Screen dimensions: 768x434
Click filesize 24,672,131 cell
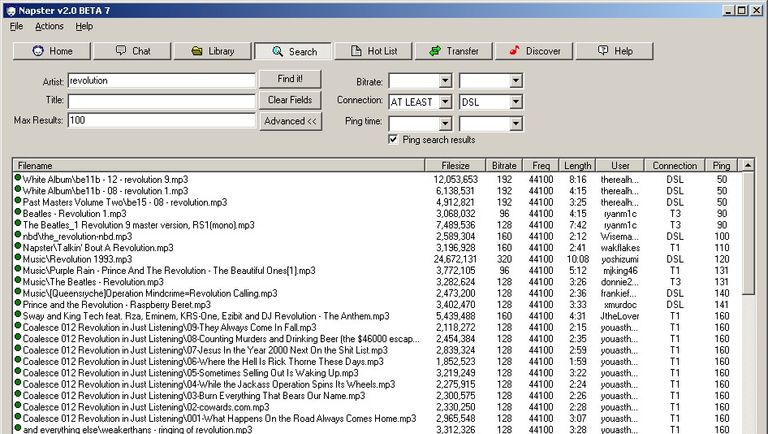pyautogui.click(x=456, y=259)
